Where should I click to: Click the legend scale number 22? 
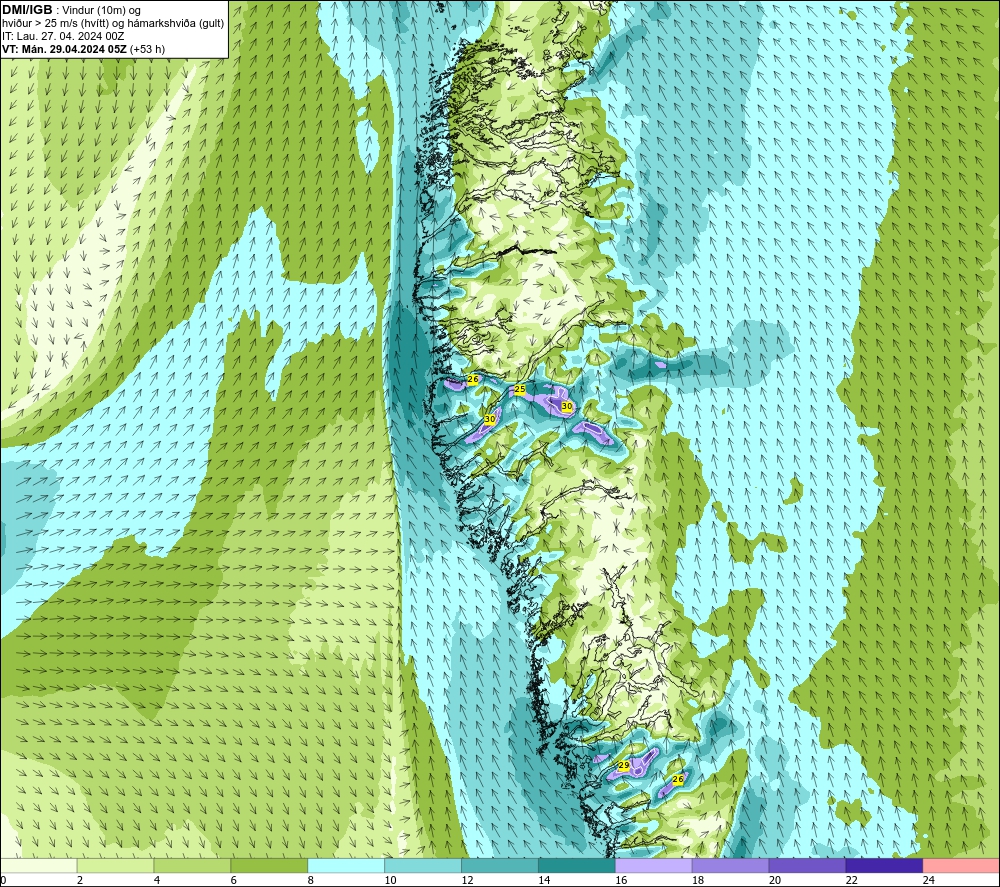coord(851,880)
